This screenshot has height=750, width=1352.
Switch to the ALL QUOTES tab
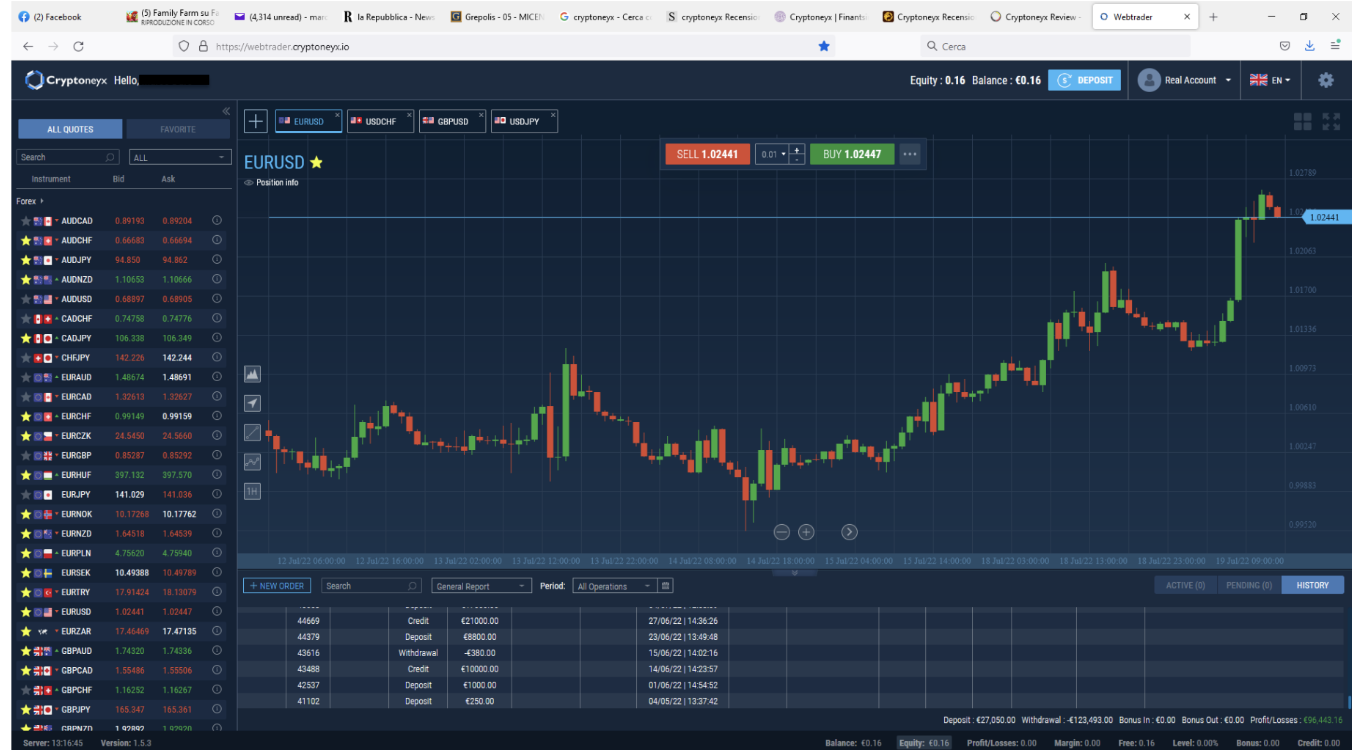[70, 129]
